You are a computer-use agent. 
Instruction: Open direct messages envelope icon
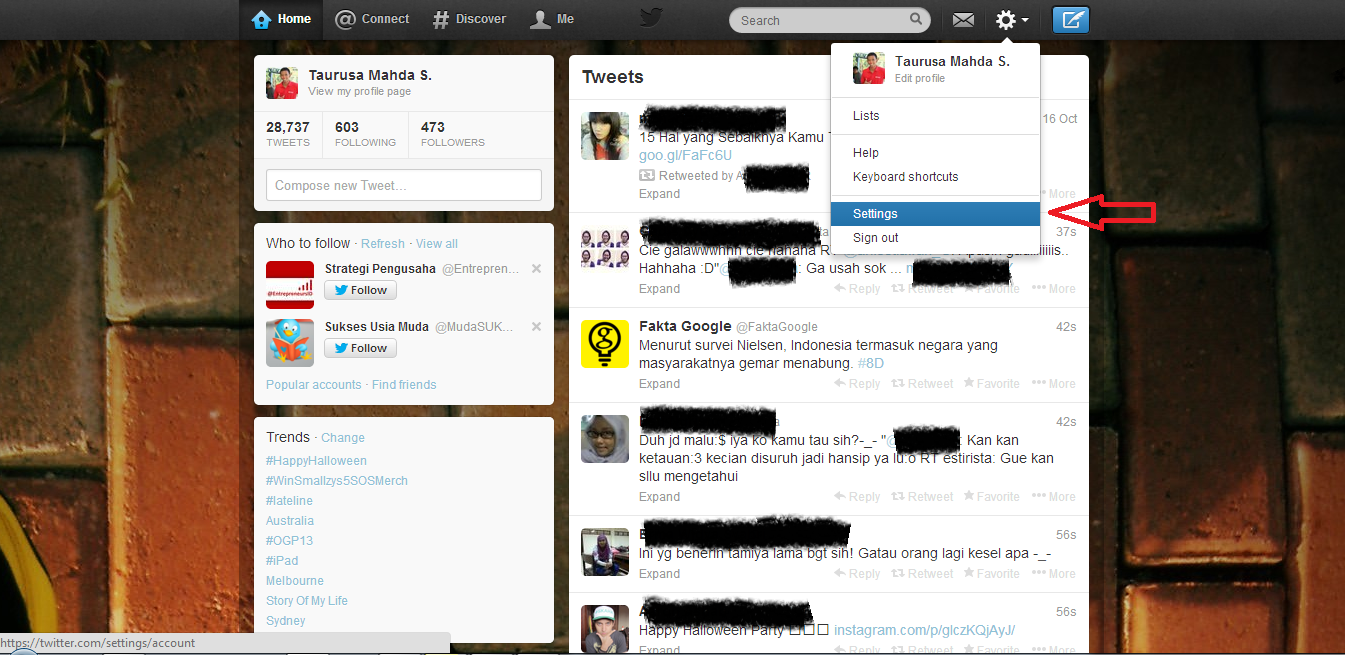(963, 20)
